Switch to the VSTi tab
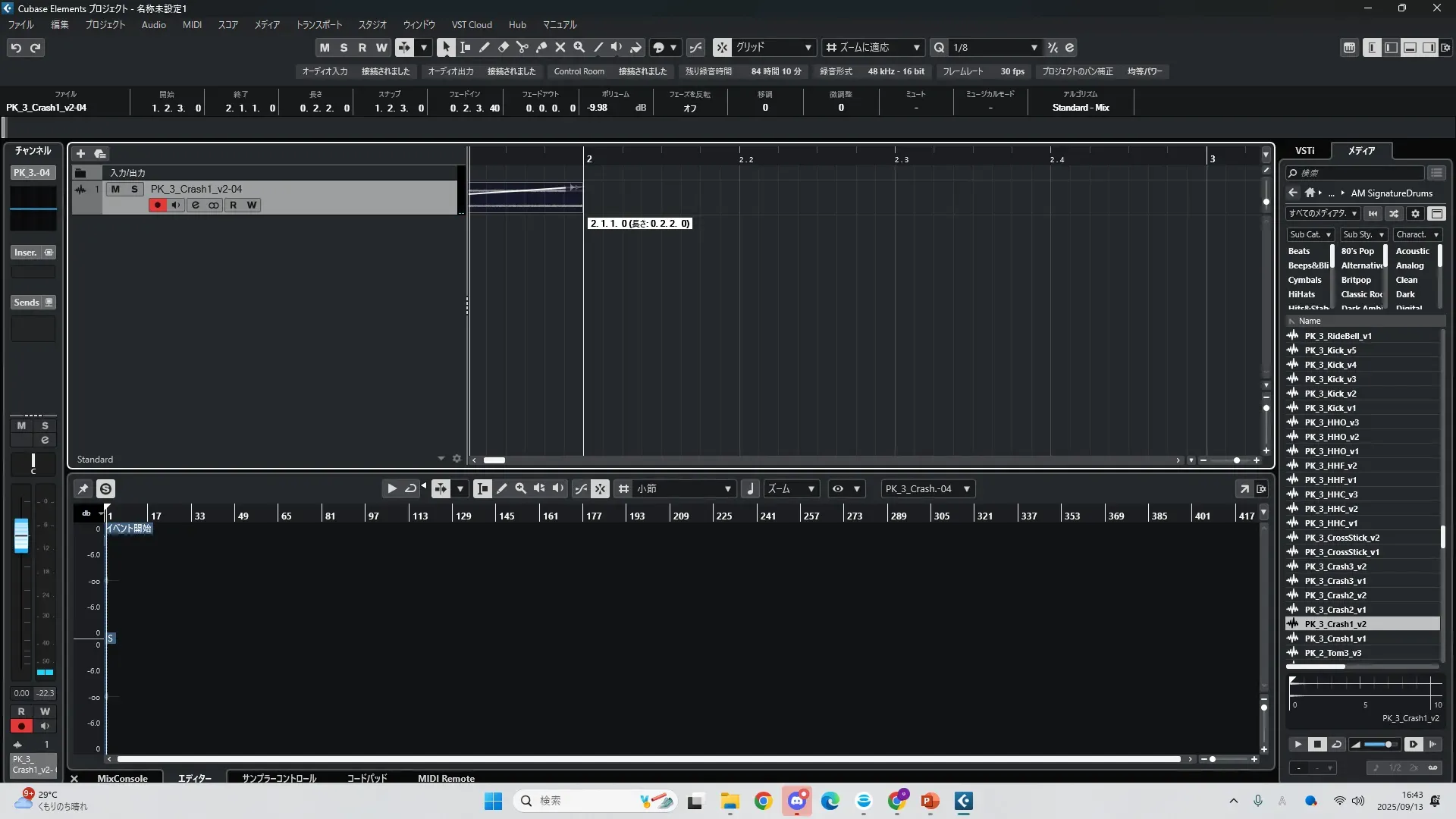 pos(1304,150)
